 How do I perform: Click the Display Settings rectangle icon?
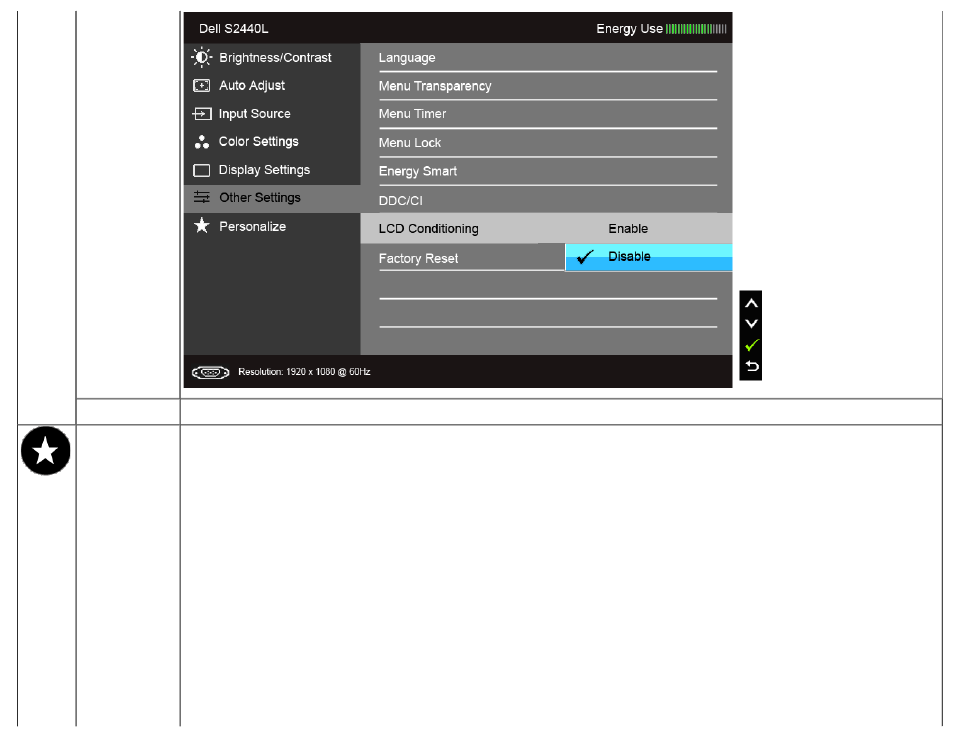(201, 170)
